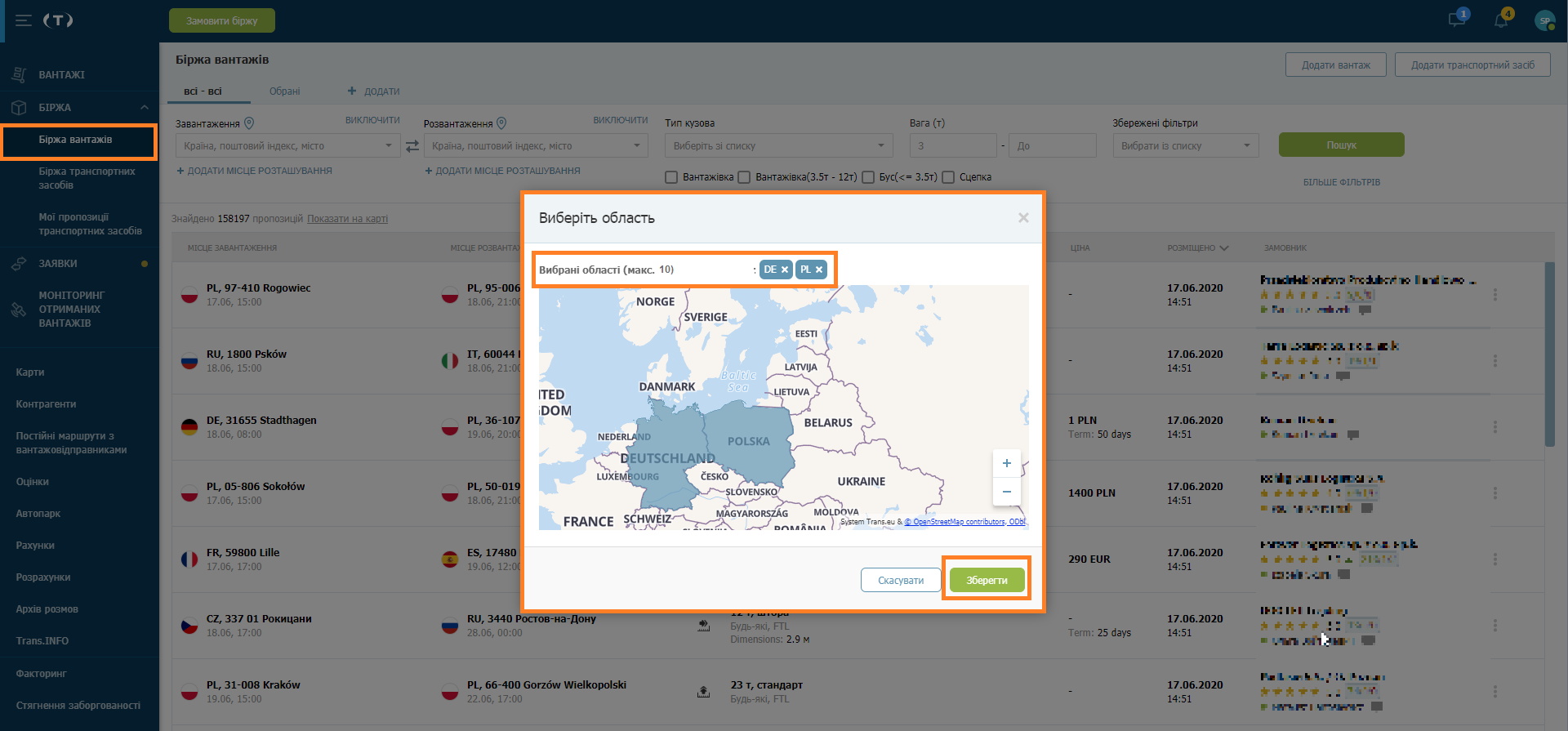Close the Виберіть область dialog

[x=1023, y=218]
